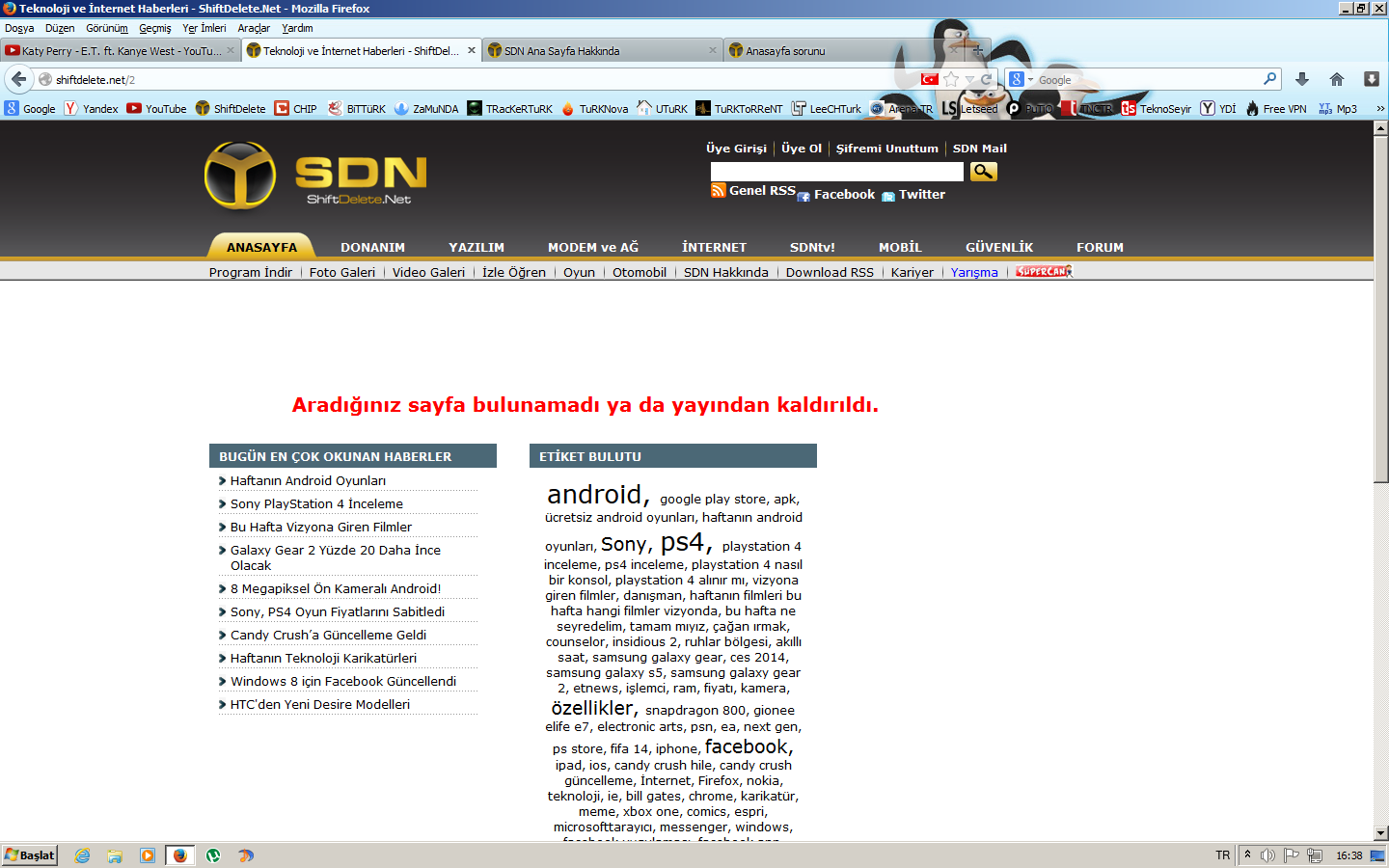Reload the page with the refresh icon
Viewport: 1389px width, 868px height.
point(987,79)
